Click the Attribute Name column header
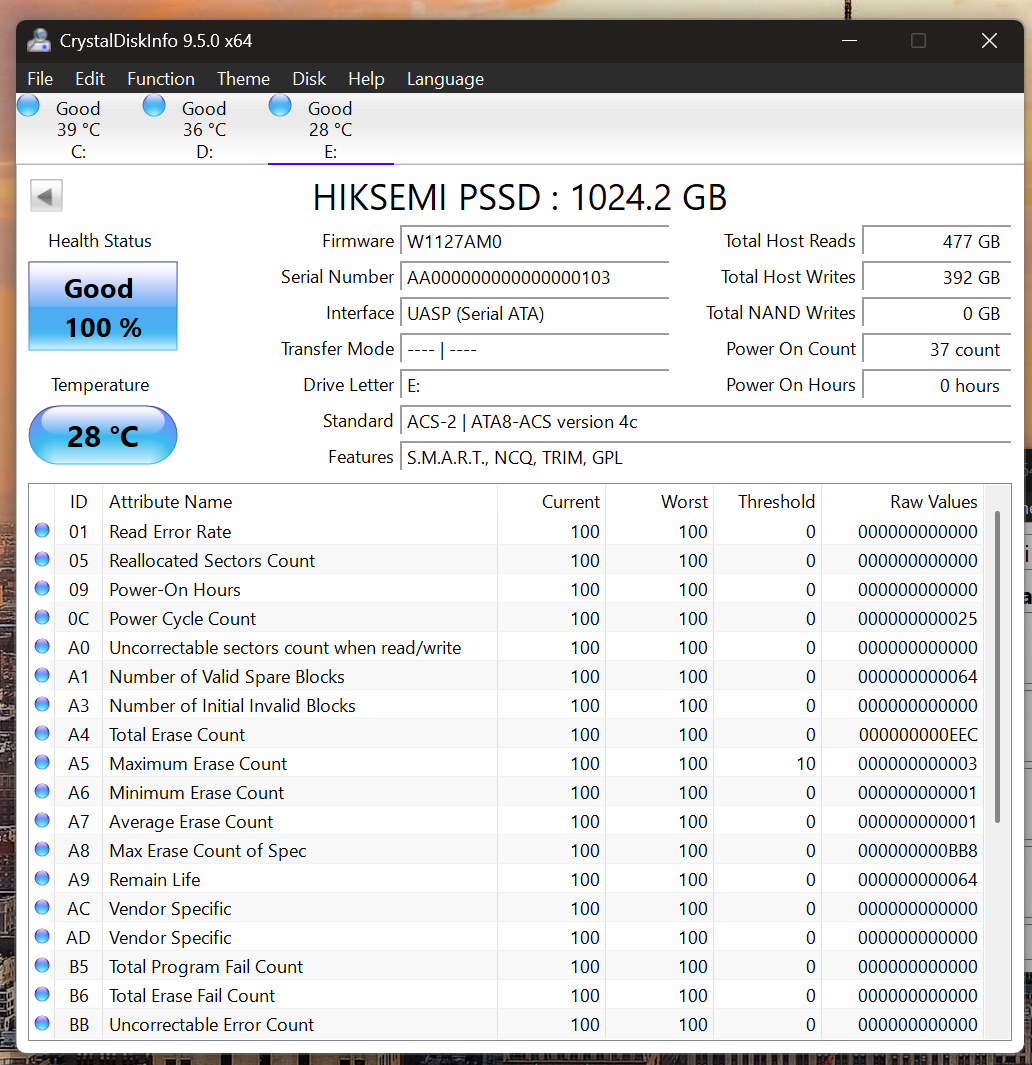Viewport: 1032px width, 1065px height. click(300, 502)
